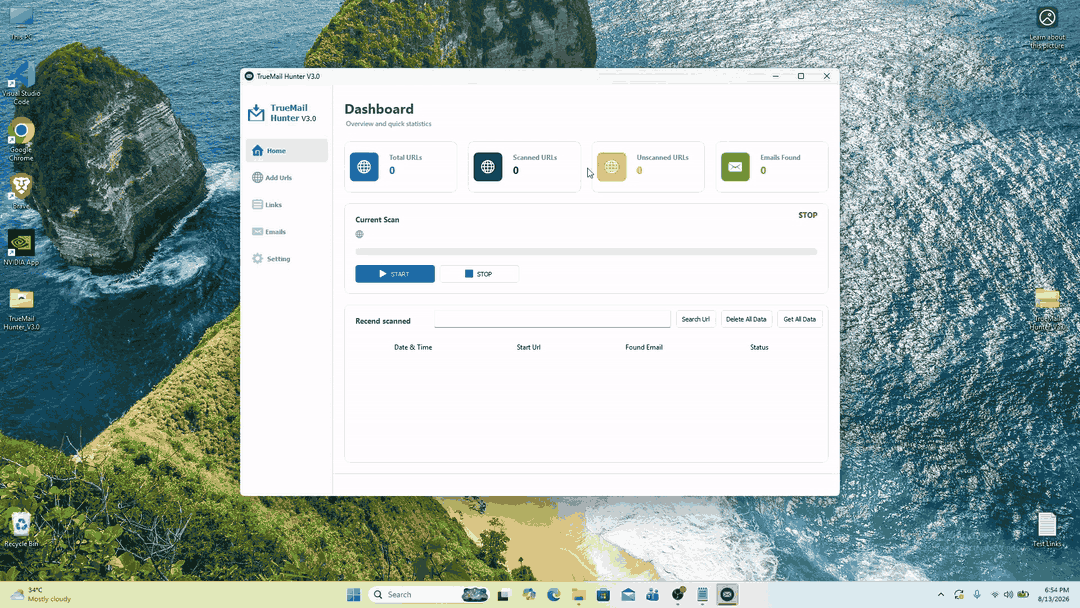
Task: Click the Found Email column header
Action: 644,348
